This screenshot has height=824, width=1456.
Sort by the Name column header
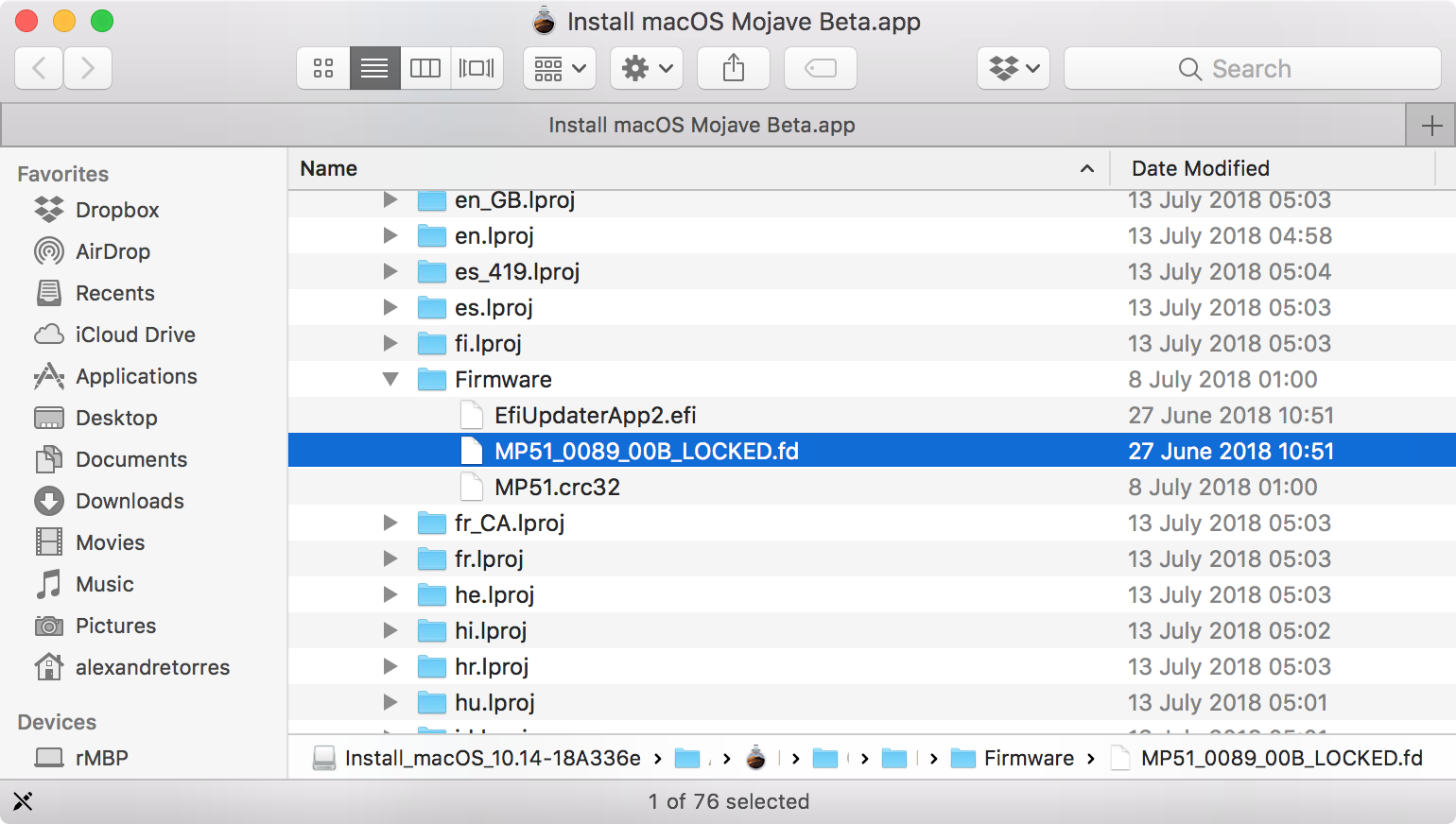click(x=698, y=168)
